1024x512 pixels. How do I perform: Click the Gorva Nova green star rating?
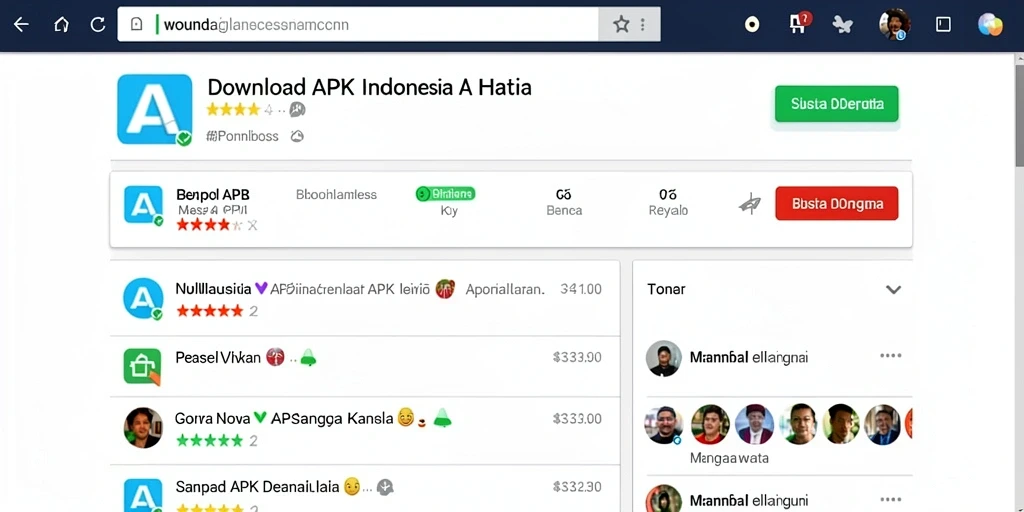(x=210, y=441)
